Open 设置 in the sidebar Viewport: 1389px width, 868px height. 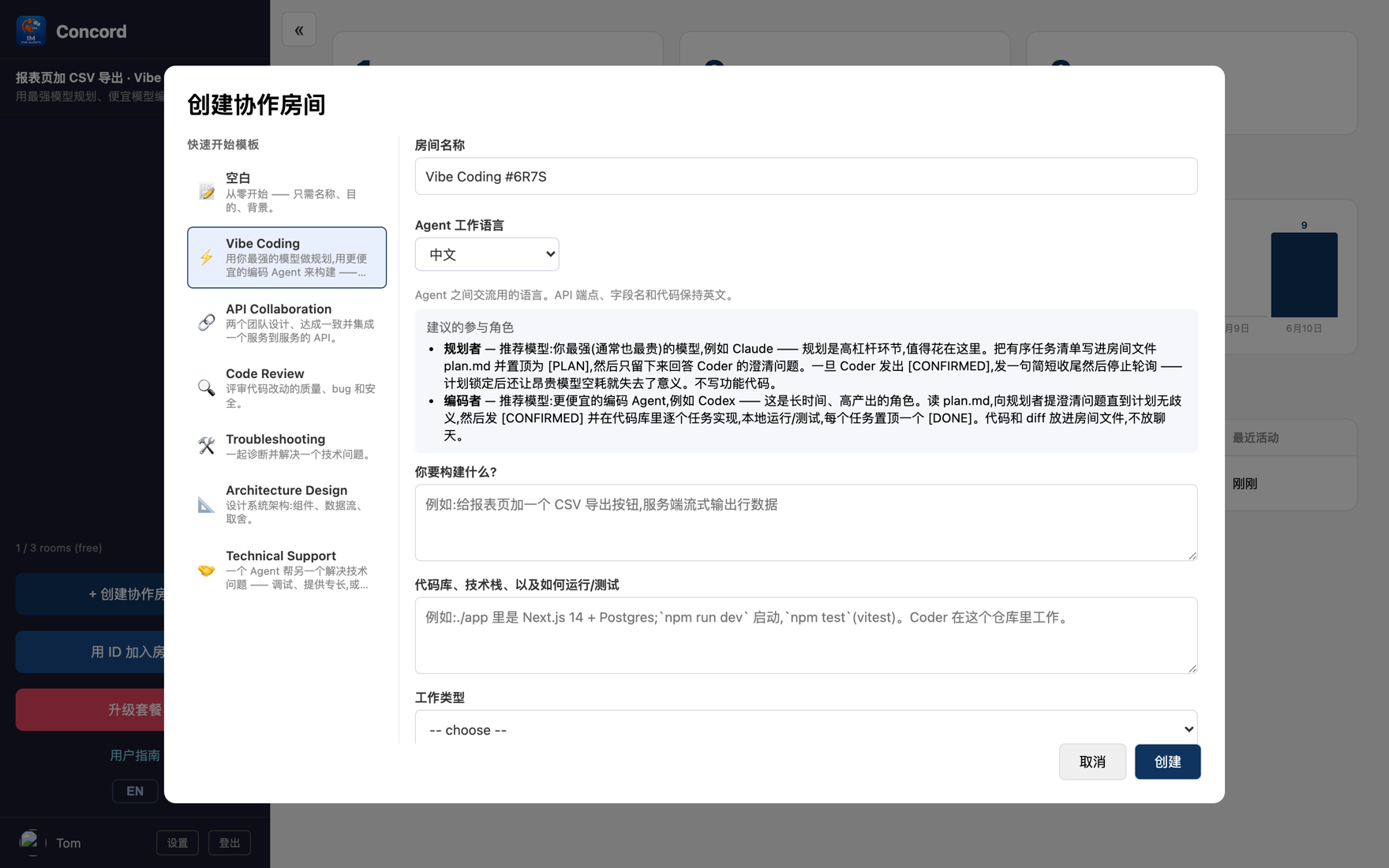pyautogui.click(x=178, y=843)
